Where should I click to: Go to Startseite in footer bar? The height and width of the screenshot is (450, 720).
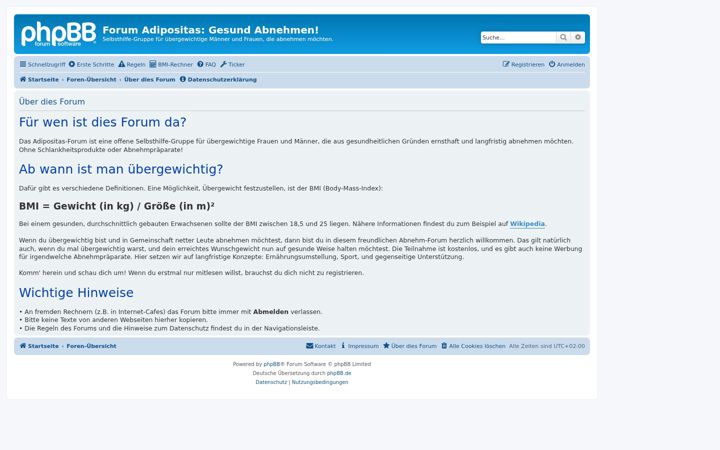(39, 346)
